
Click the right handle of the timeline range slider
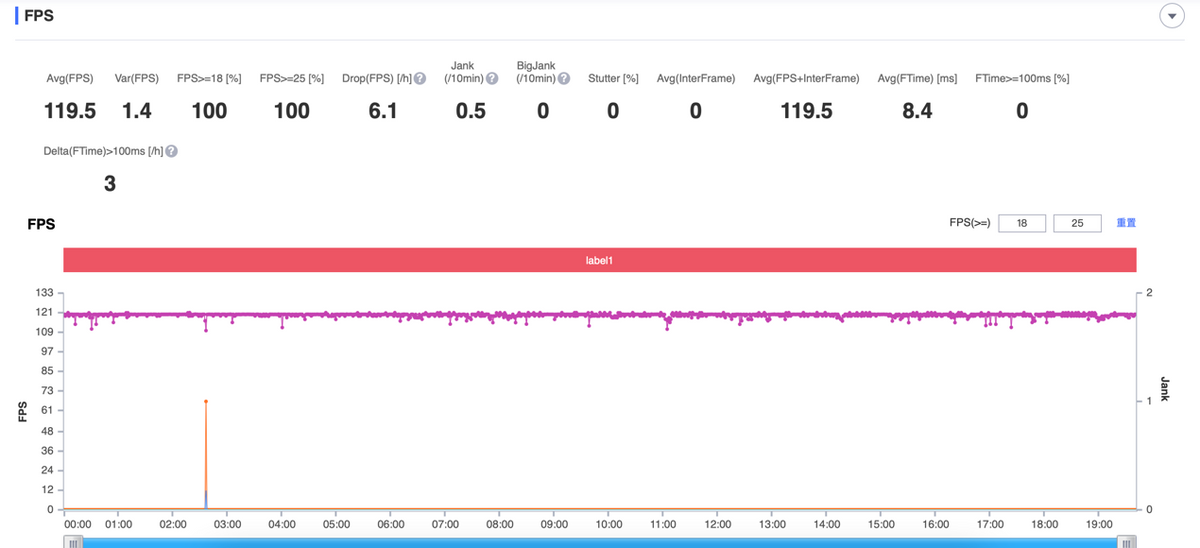coord(1127,543)
